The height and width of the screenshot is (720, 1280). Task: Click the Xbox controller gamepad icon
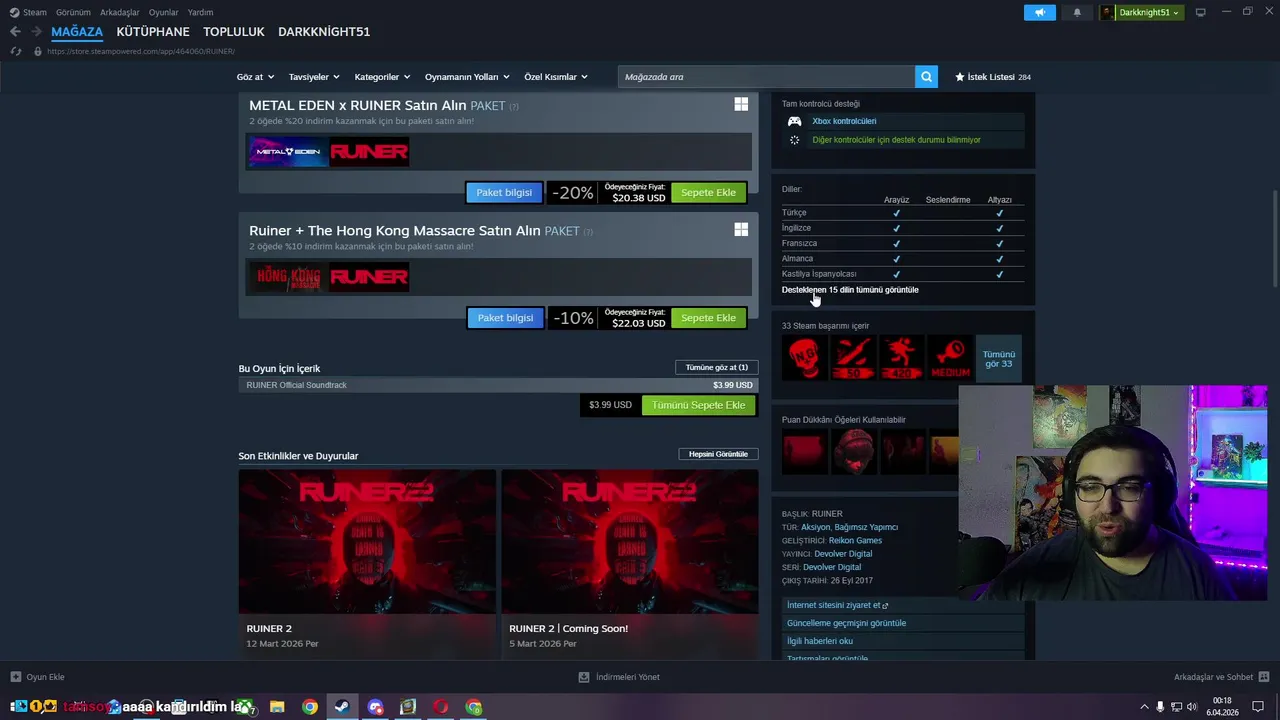pyautogui.click(x=794, y=121)
